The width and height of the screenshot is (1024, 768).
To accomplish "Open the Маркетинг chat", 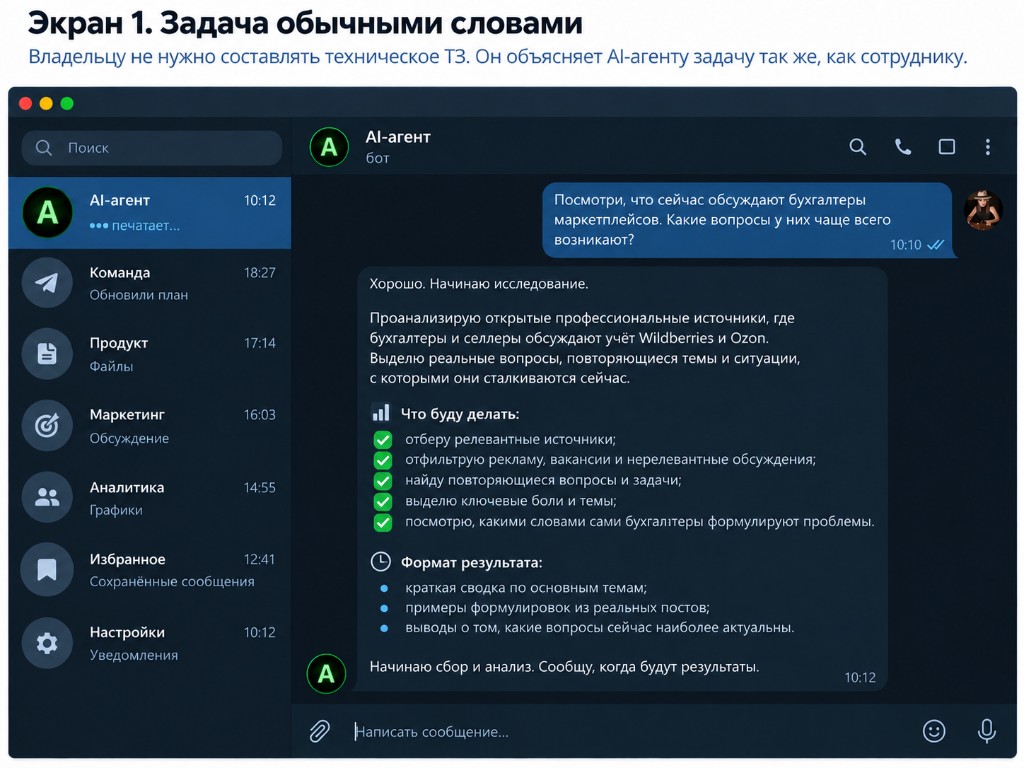I will 150,426.
